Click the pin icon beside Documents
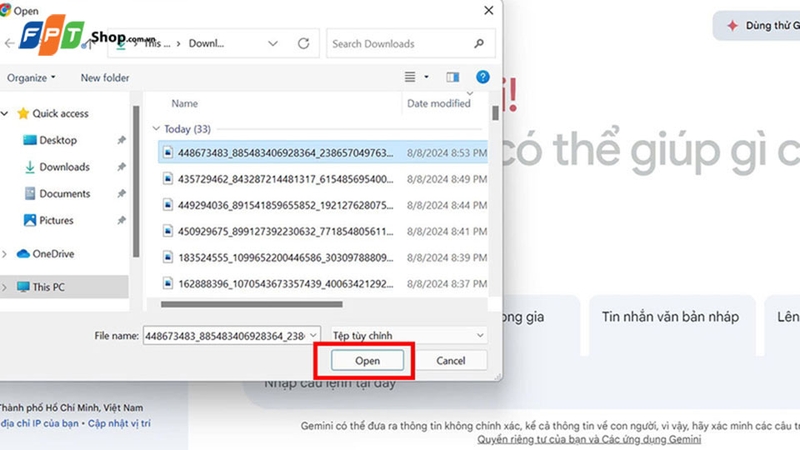This screenshot has height=450, width=800. (121, 193)
